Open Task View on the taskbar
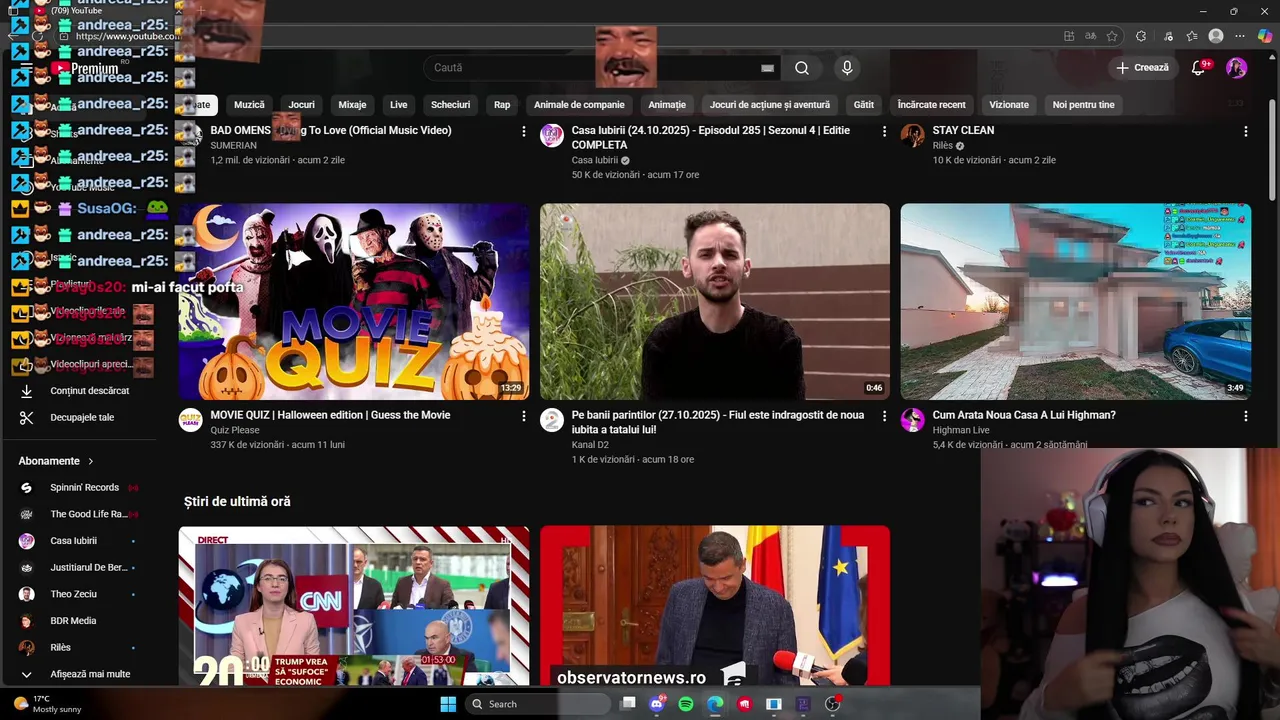This screenshot has width=1280, height=720. [628, 704]
